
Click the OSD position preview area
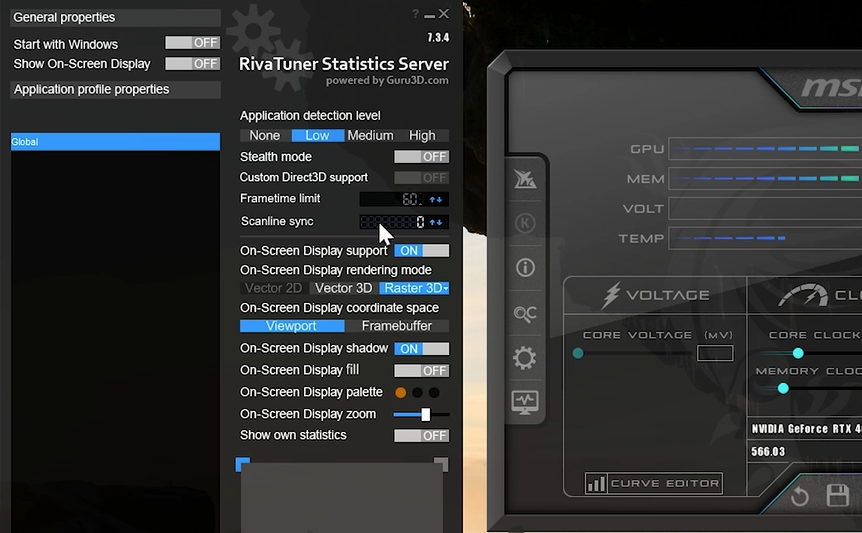[x=341, y=497]
